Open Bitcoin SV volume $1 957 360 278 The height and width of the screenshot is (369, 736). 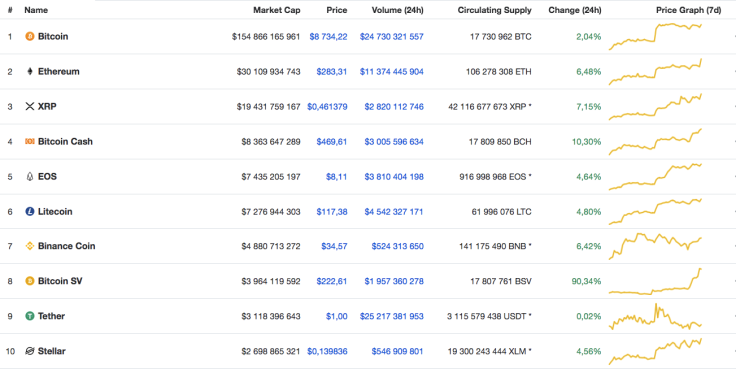(x=394, y=281)
